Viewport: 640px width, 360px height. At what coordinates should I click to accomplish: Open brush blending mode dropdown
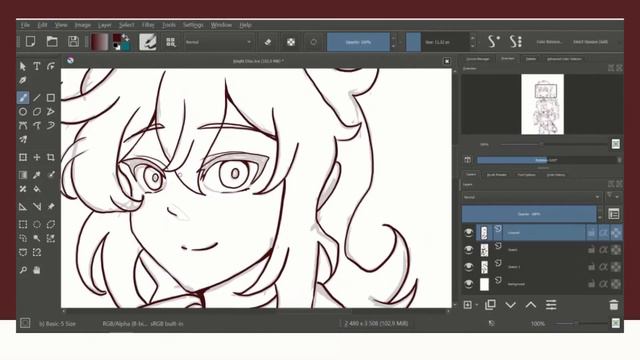click(x=218, y=42)
